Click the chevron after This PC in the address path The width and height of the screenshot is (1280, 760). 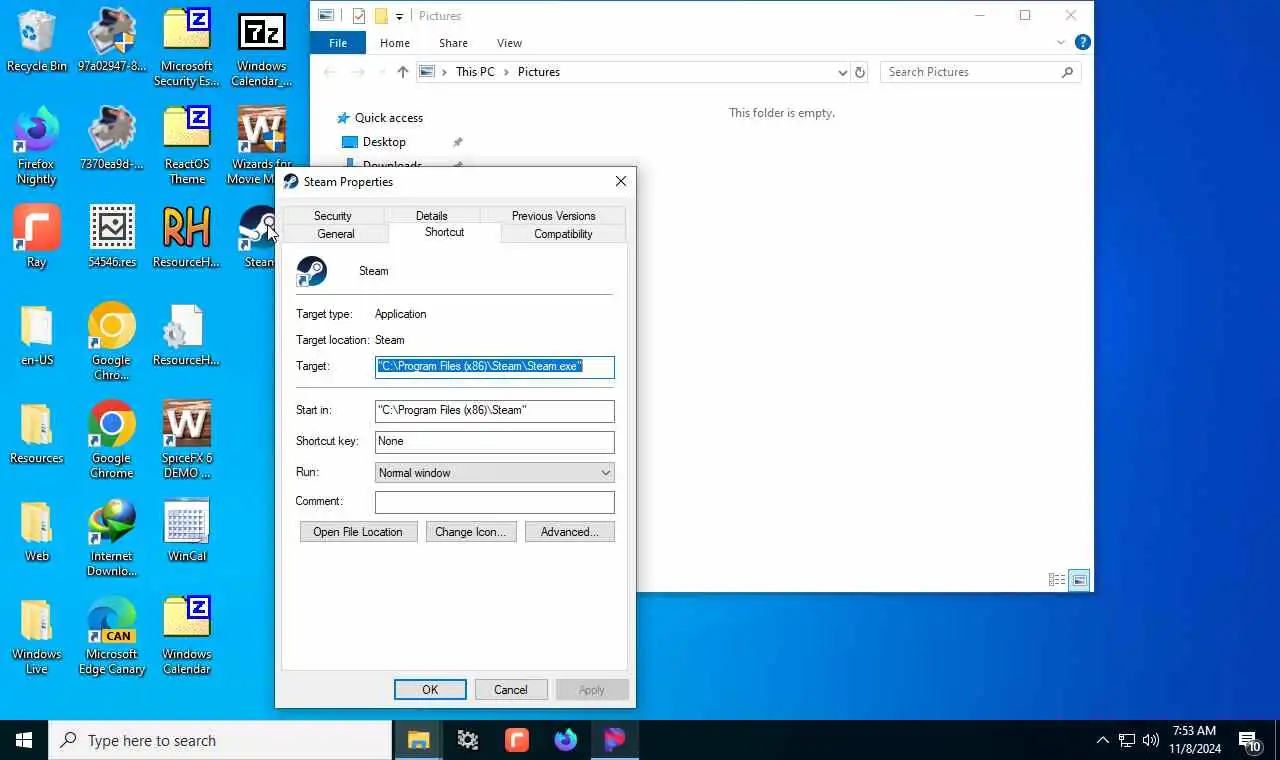tap(506, 72)
